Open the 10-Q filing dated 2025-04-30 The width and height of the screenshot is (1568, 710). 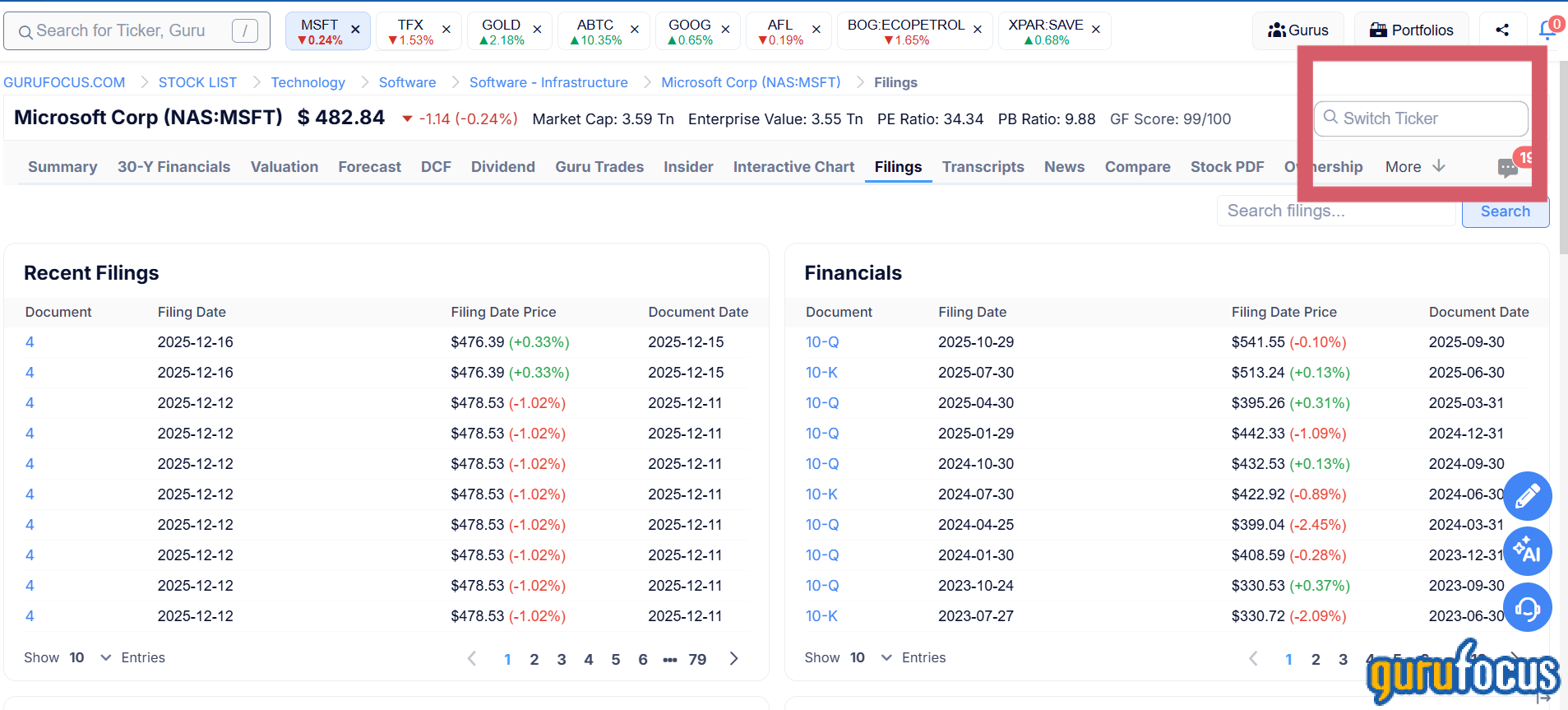point(822,403)
